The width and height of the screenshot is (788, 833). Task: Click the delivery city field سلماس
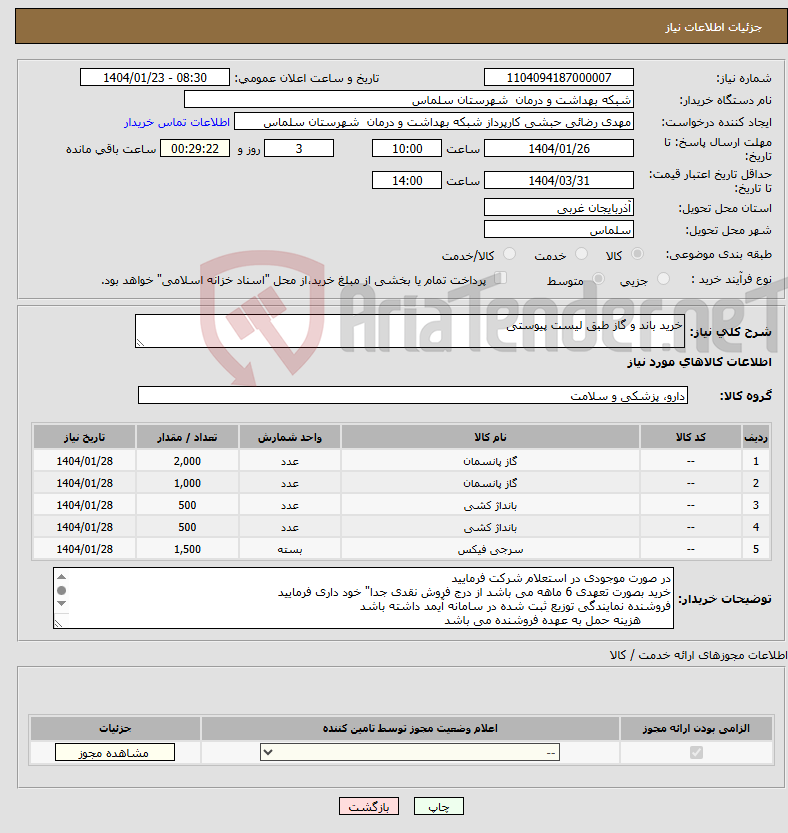pos(558,230)
